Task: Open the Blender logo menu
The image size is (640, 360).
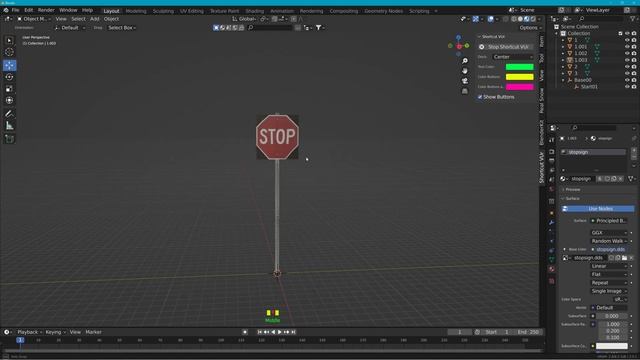Action: tap(6, 10)
